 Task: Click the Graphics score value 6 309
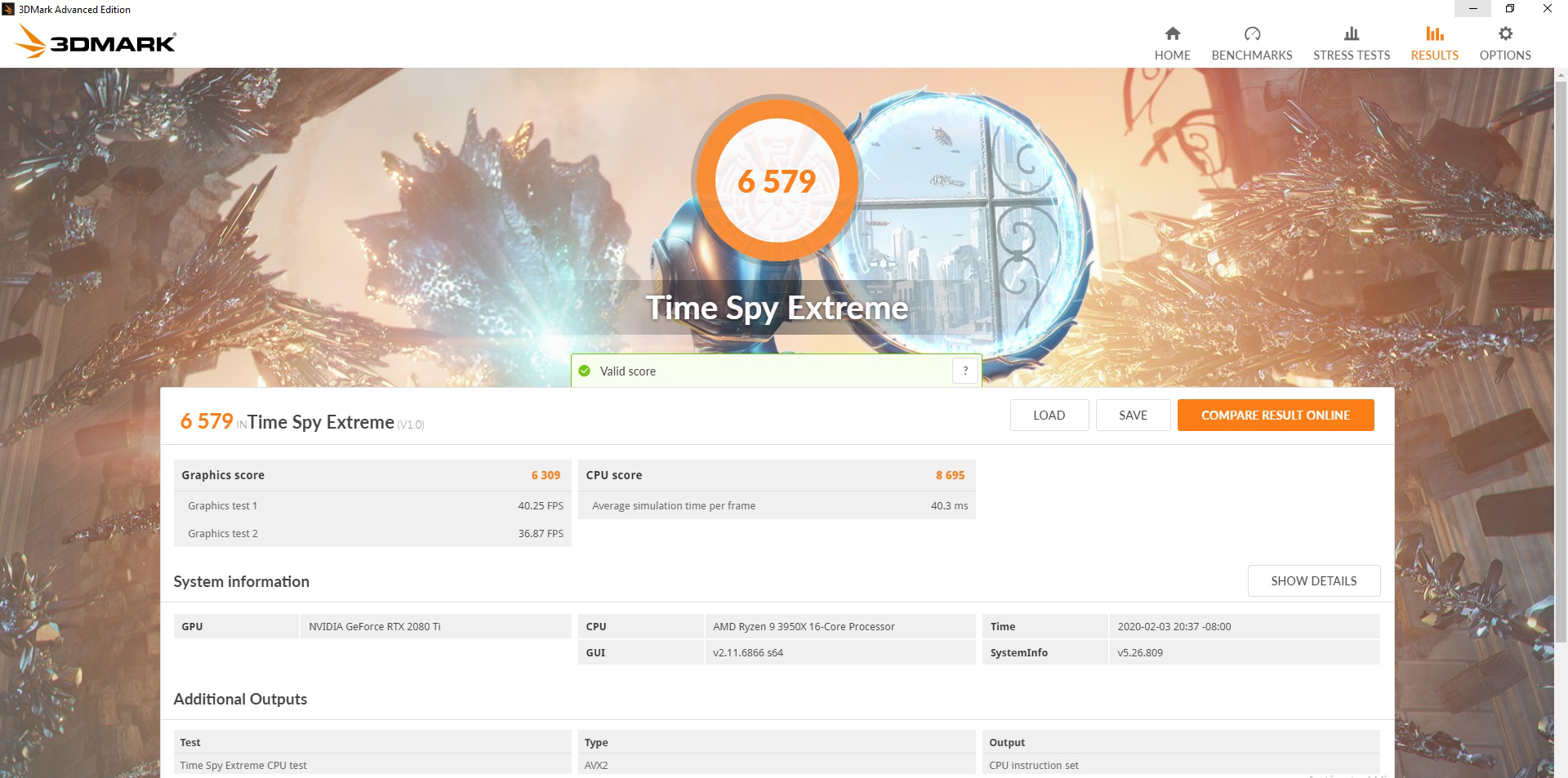(546, 475)
